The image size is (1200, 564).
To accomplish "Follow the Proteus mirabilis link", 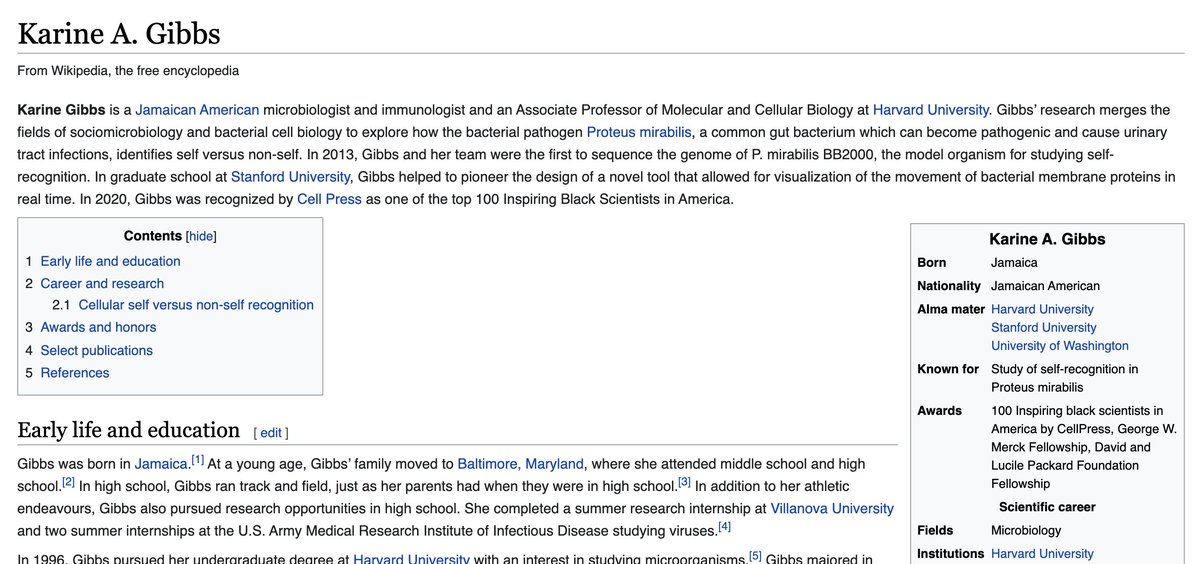I will [x=639, y=132].
